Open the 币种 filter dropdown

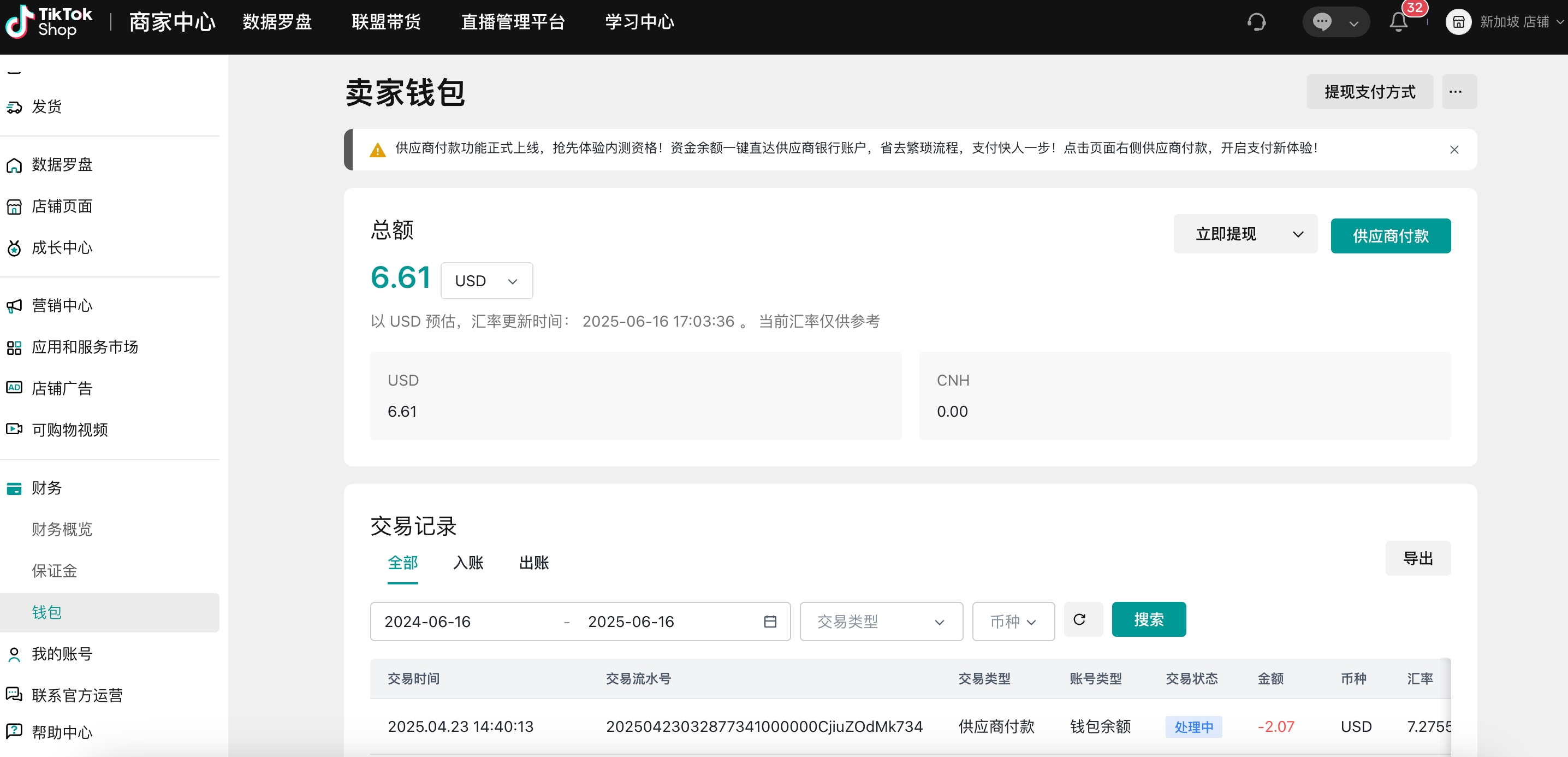click(1013, 621)
